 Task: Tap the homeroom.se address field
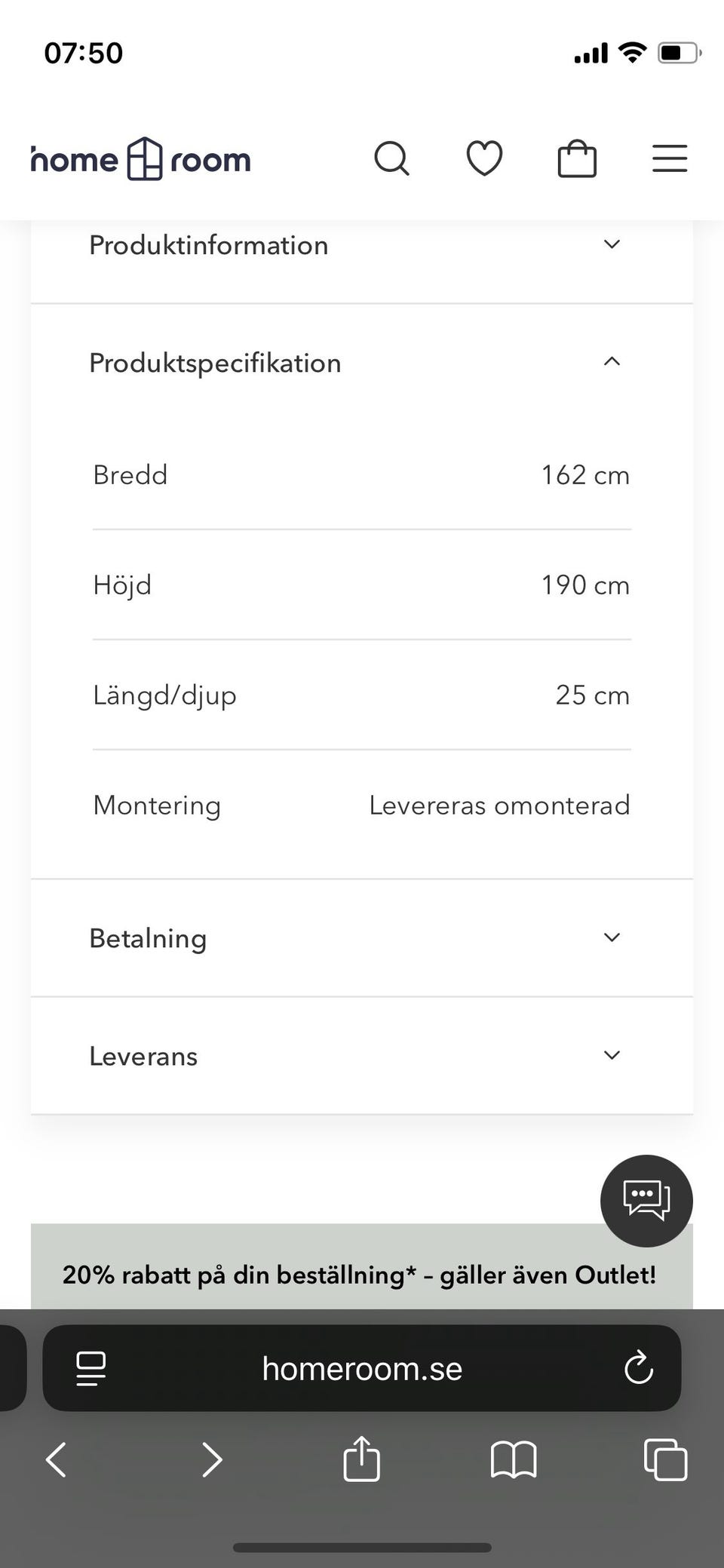(362, 1368)
